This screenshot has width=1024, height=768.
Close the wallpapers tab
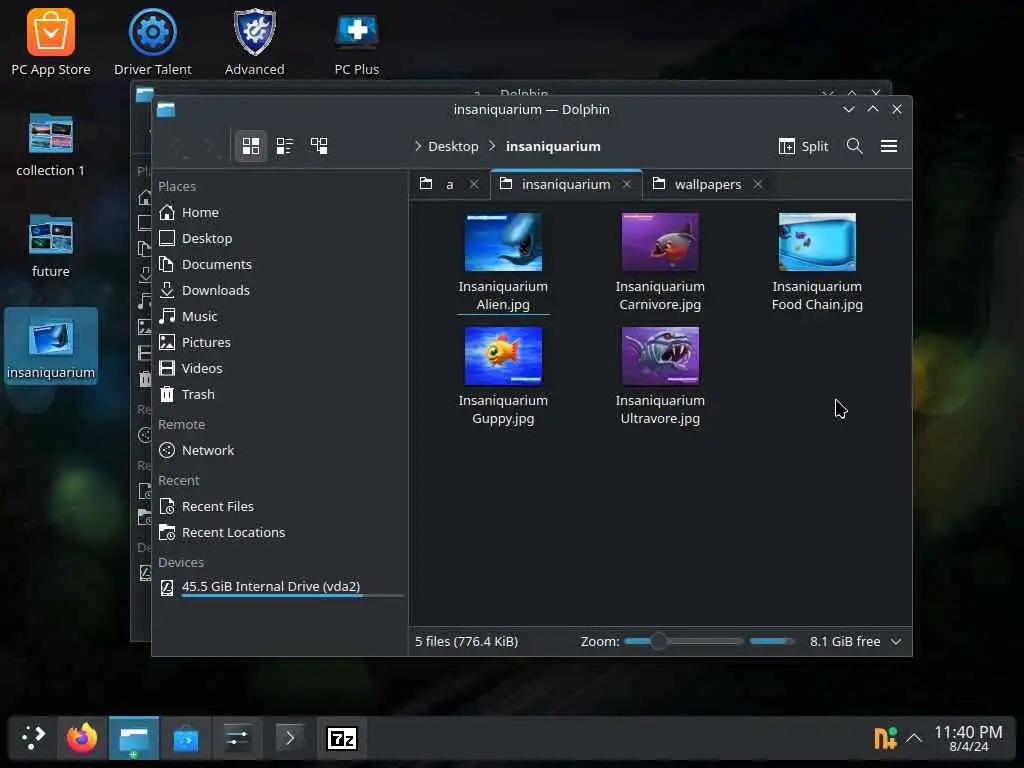click(x=758, y=185)
